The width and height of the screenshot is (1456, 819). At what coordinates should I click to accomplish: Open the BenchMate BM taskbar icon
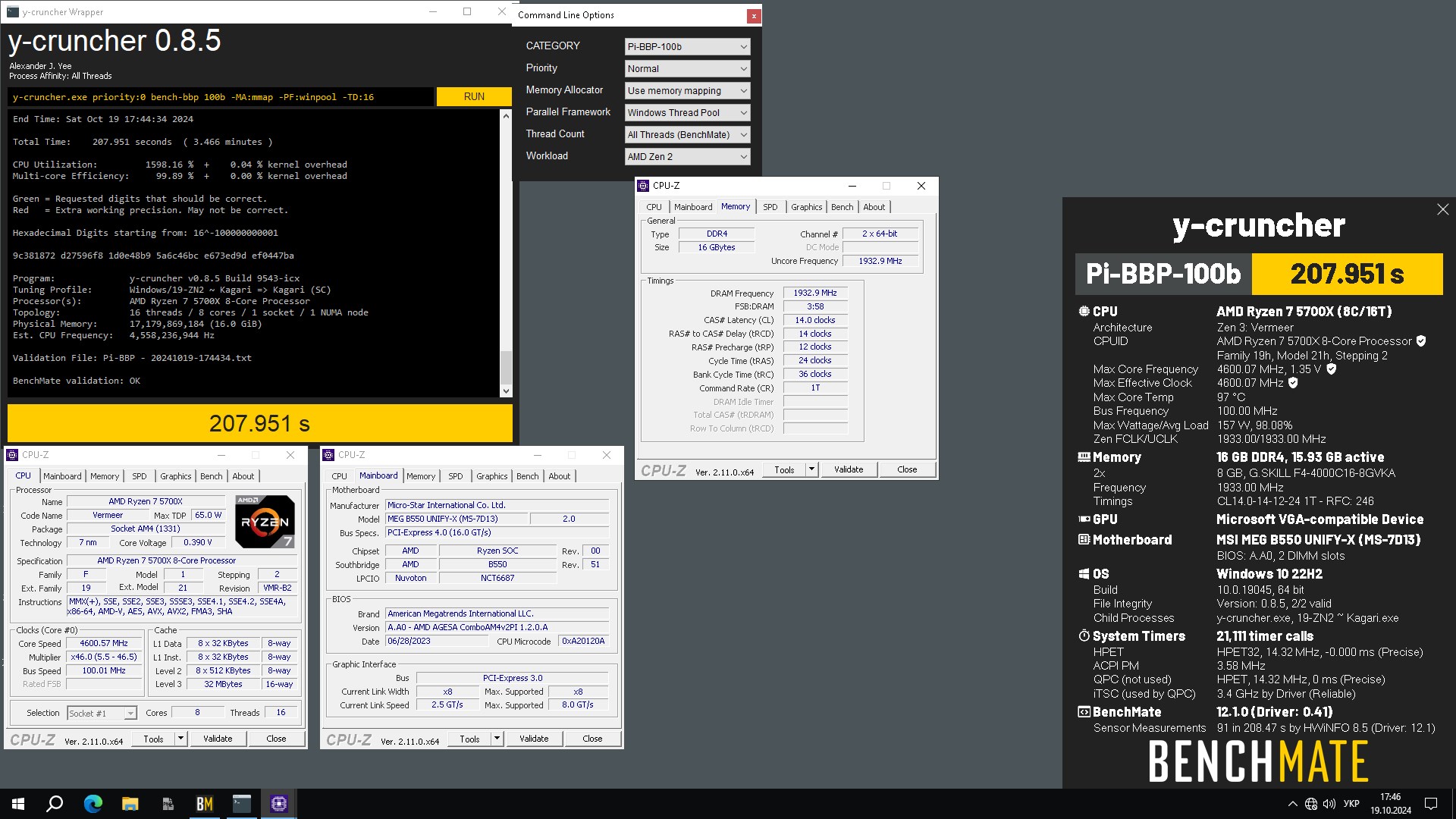(x=204, y=804)
